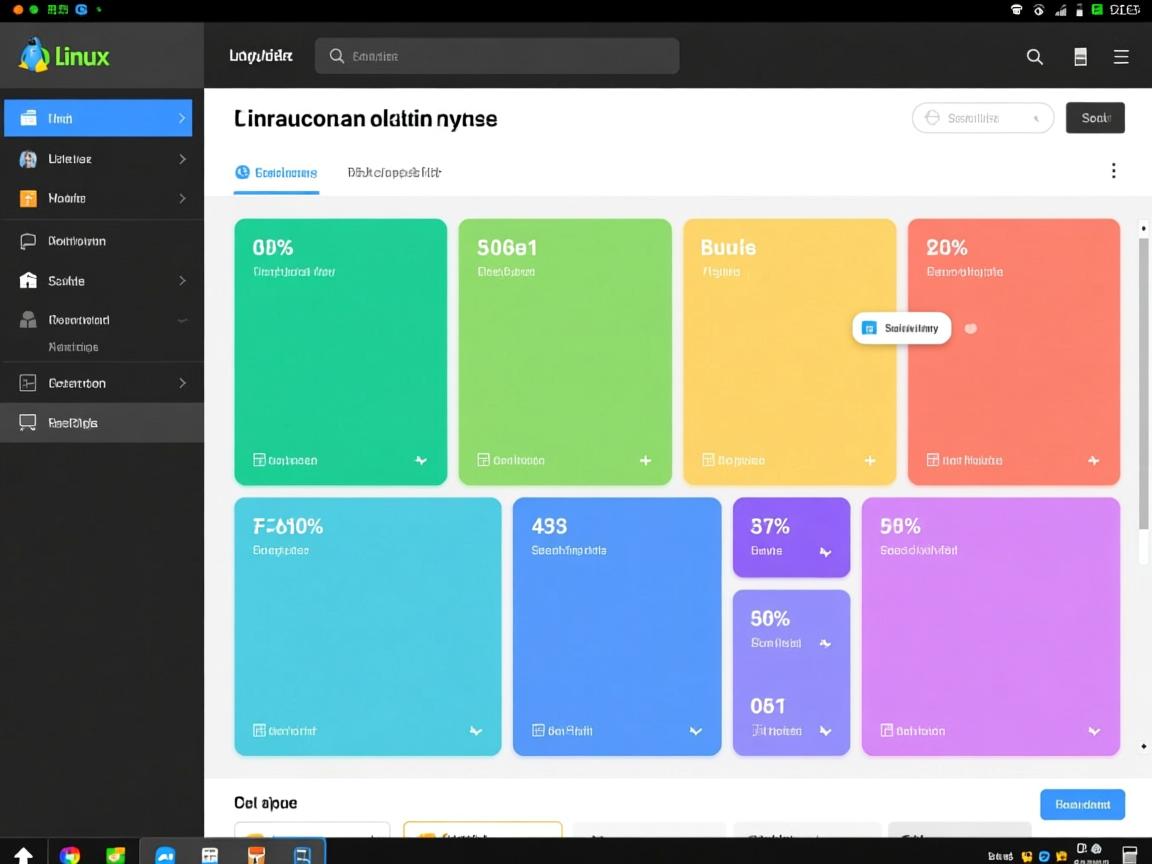Screen dimensions: 1152x864
Task: Click the Linux penguin logo
Action: pos(34,56)
